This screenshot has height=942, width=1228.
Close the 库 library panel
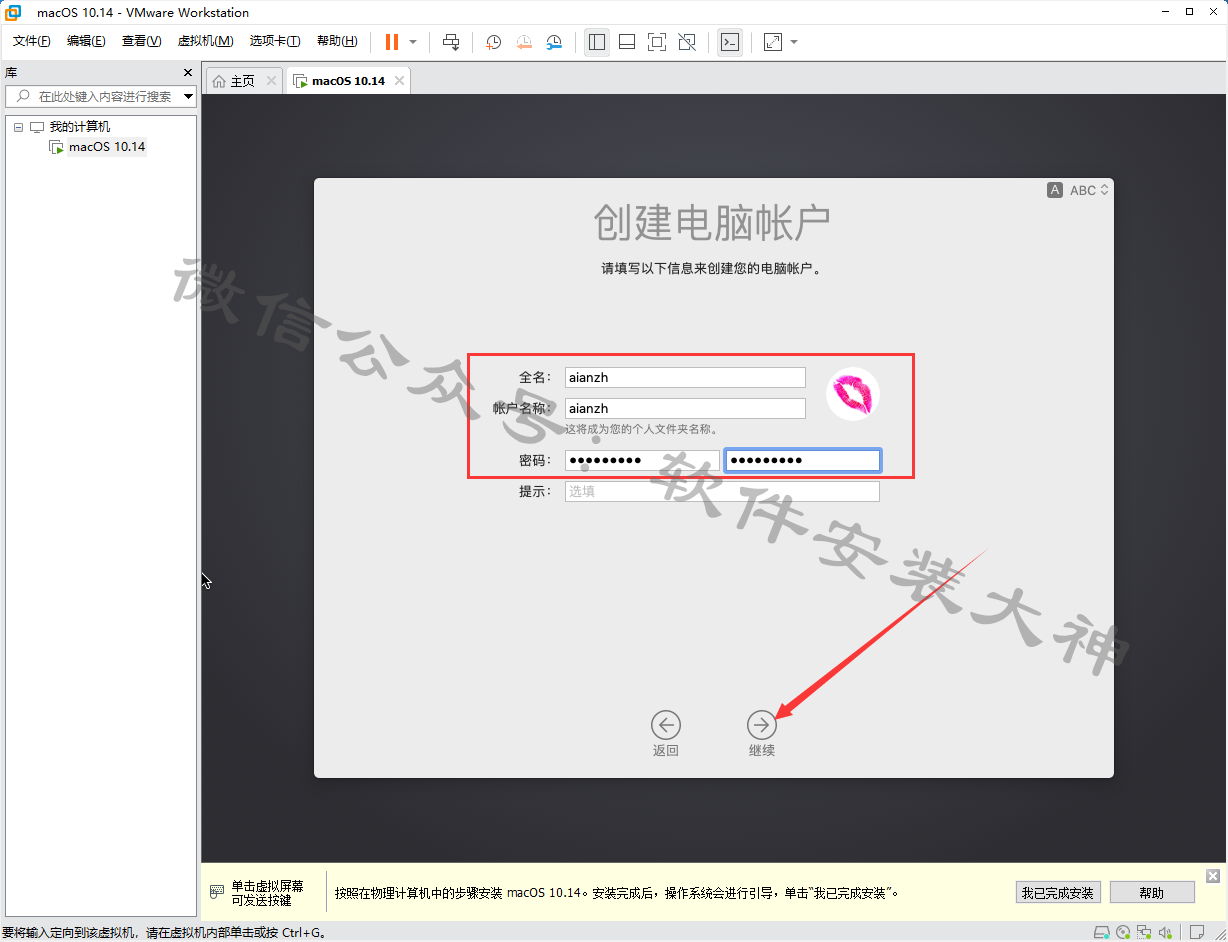(187, 73)
